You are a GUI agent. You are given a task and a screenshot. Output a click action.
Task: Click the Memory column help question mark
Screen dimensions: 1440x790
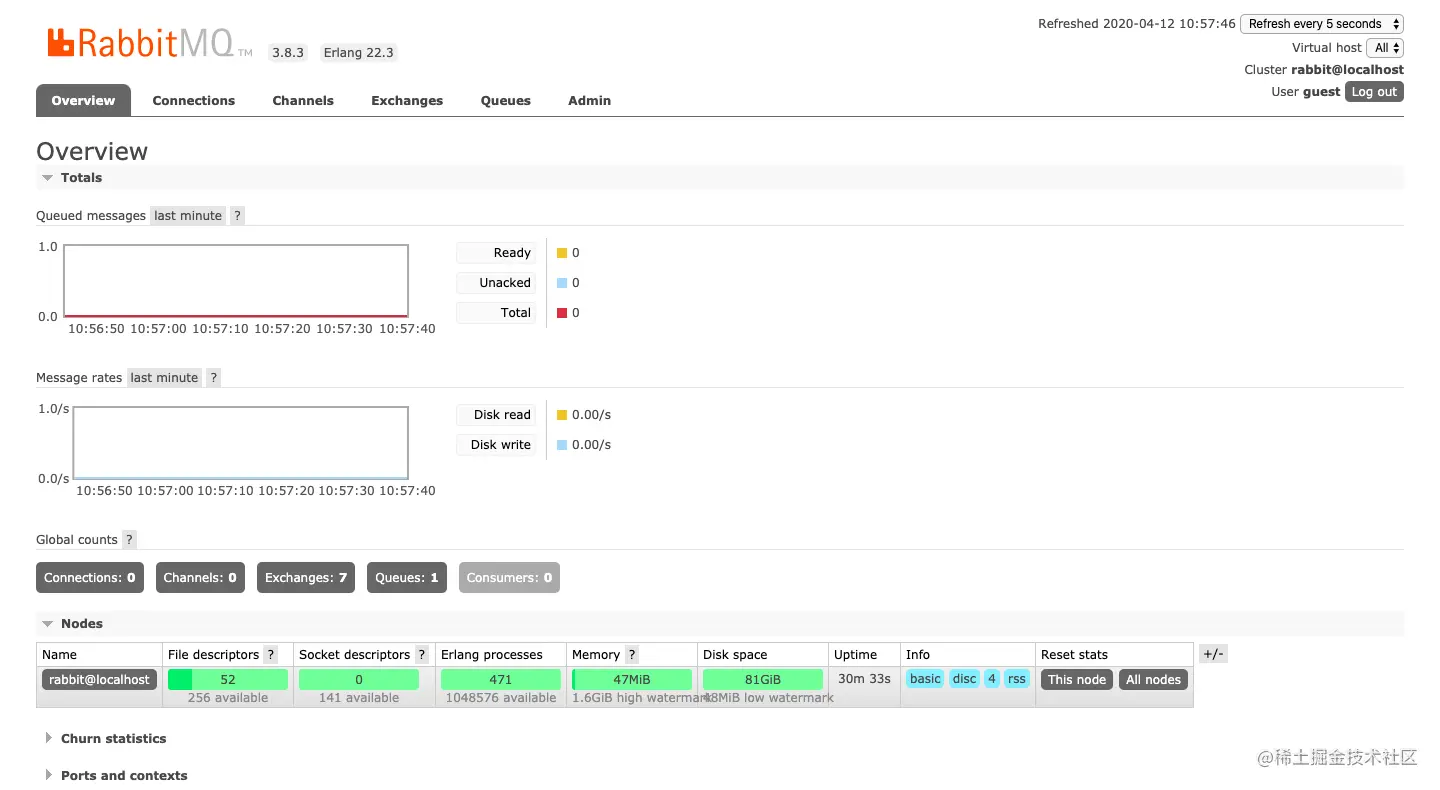point(631,655)
